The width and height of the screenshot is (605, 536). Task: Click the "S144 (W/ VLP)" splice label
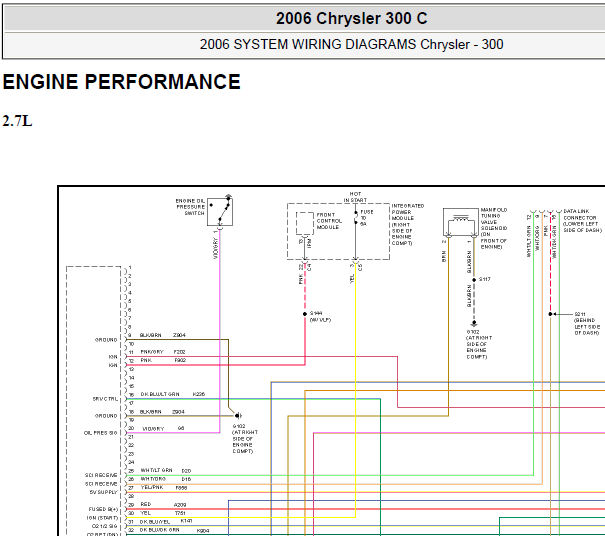(x=320, y=317)
